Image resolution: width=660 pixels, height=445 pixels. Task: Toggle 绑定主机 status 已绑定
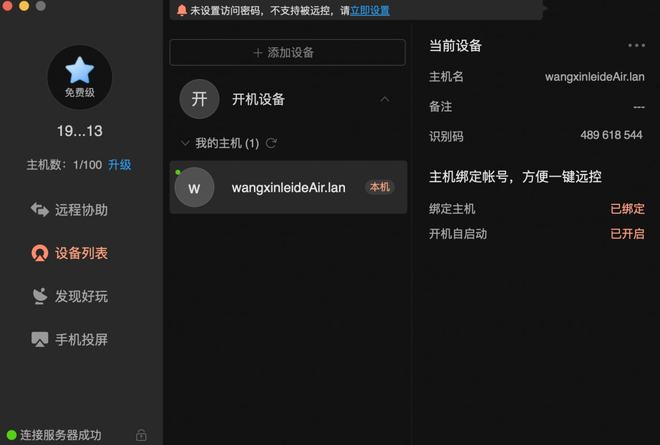coord(627,208)
